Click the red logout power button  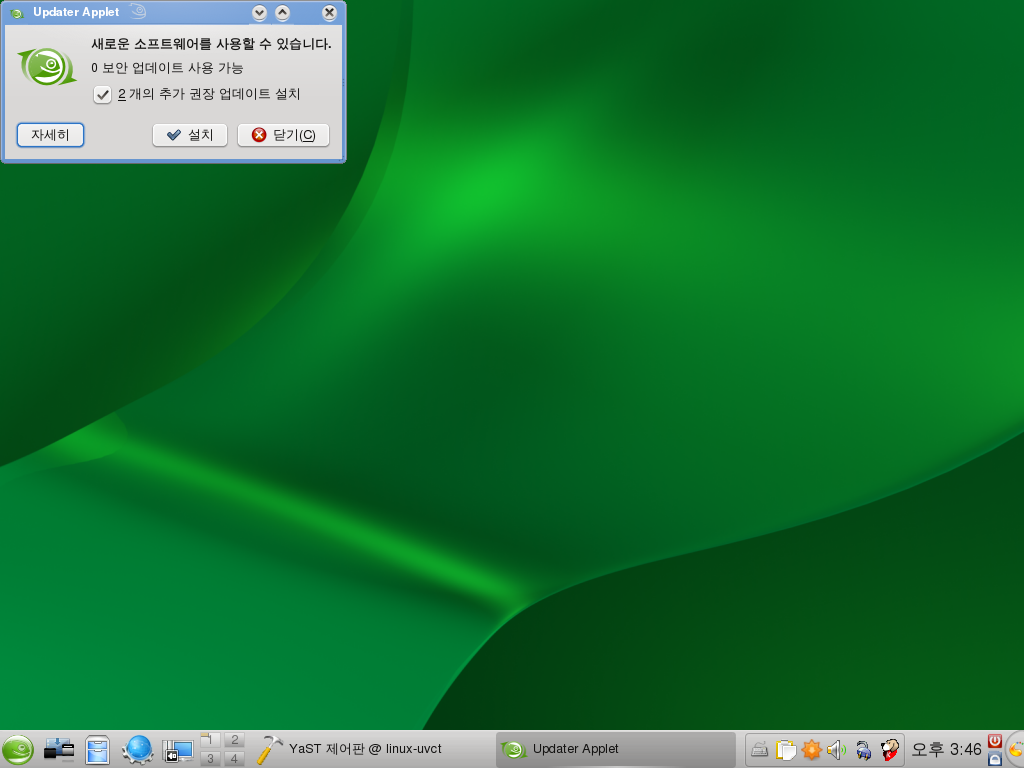pyautogui.click(x=995, y=741)
